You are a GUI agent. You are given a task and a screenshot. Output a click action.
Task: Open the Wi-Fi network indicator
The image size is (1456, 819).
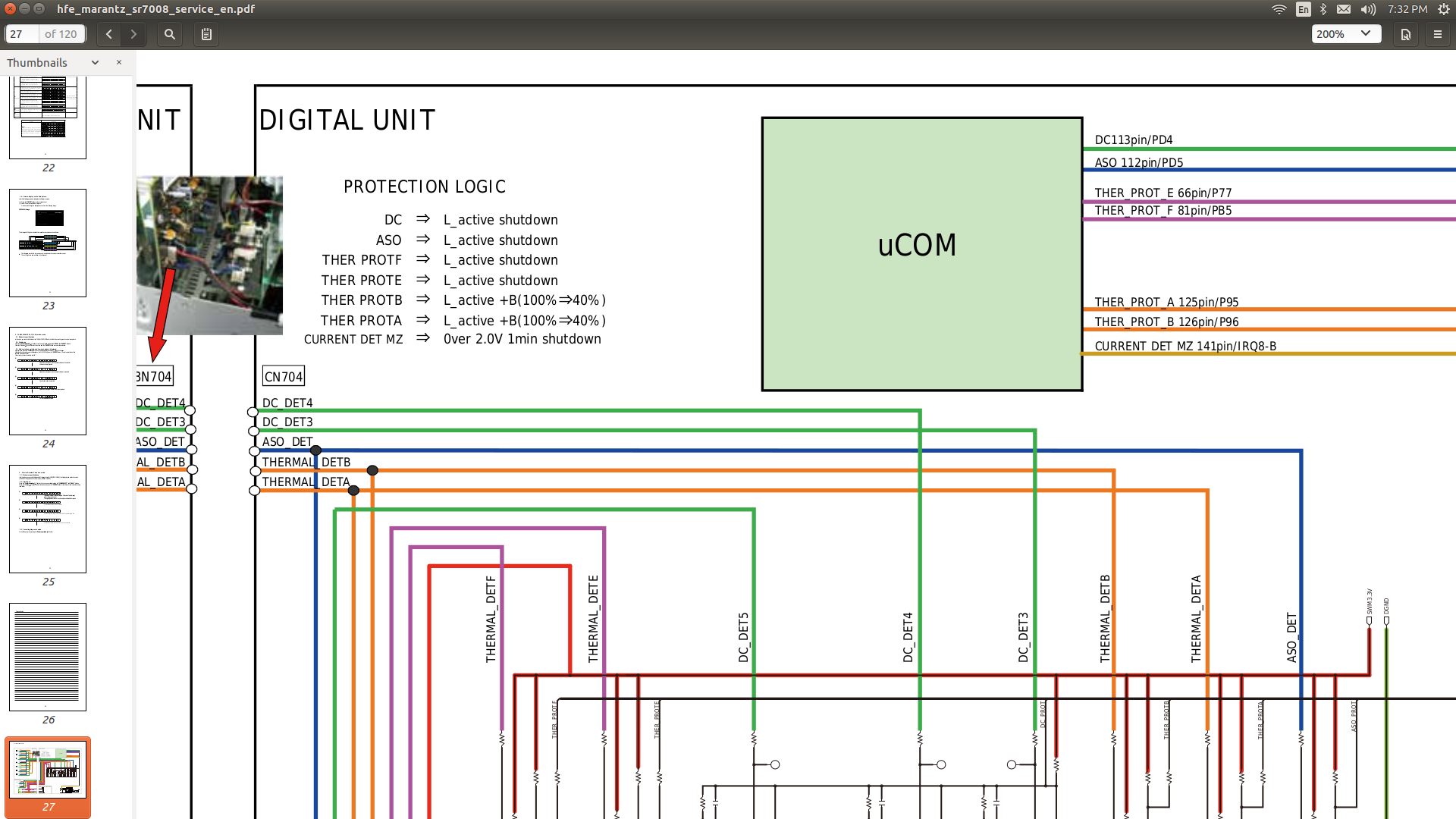(x=1279, y=9)
